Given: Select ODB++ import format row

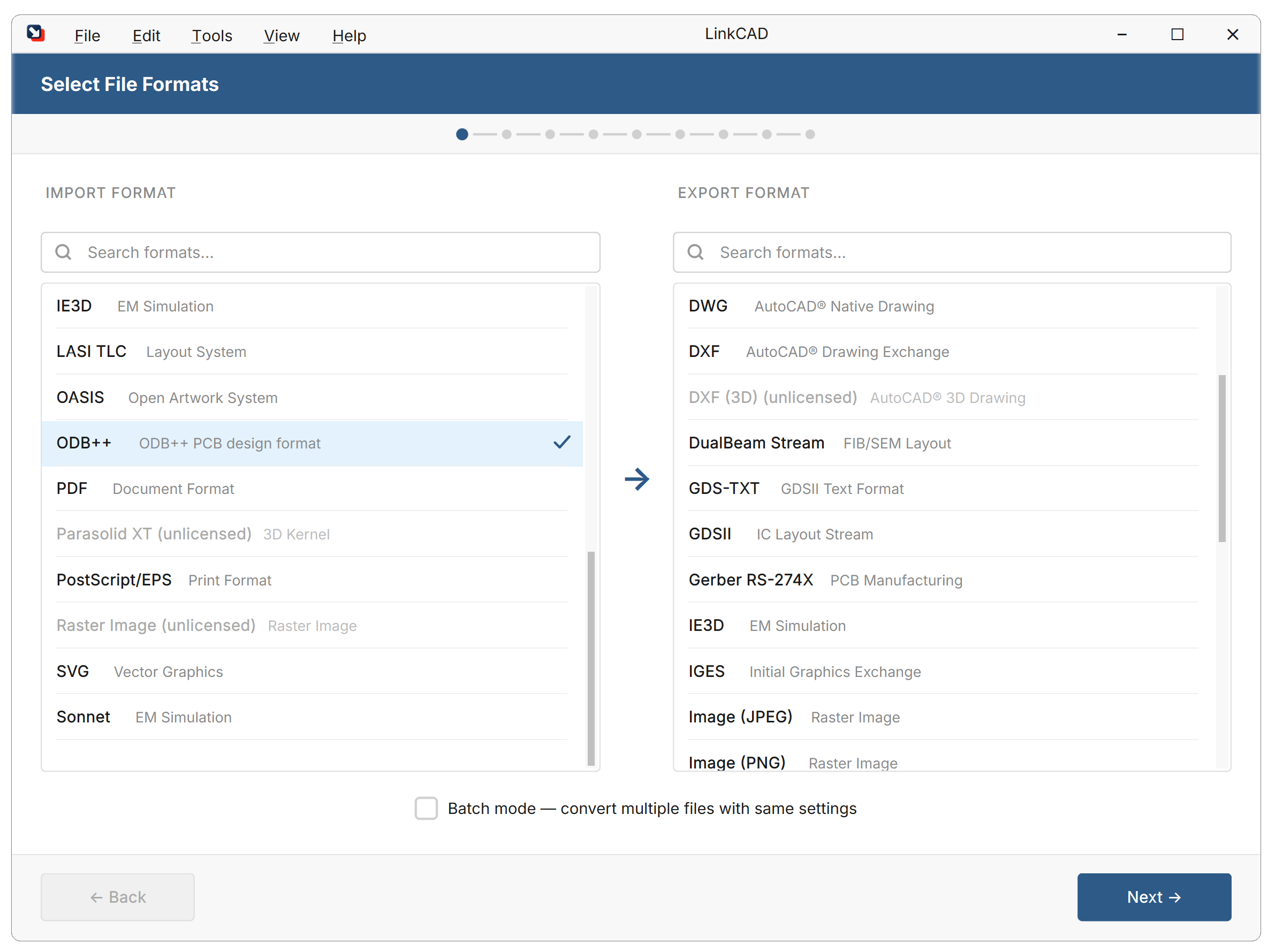Looking at the screenshot, I should 313,443.
